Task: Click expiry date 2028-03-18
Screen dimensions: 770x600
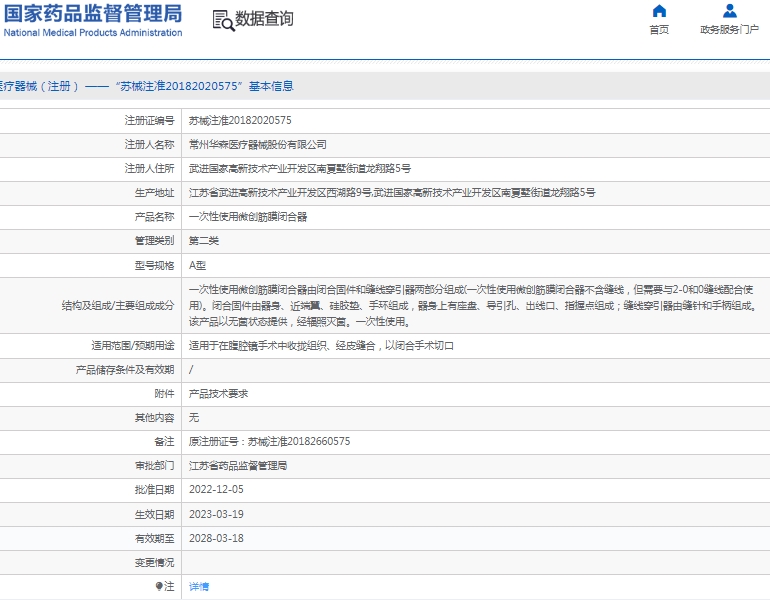Action: (x=216, y=539)
